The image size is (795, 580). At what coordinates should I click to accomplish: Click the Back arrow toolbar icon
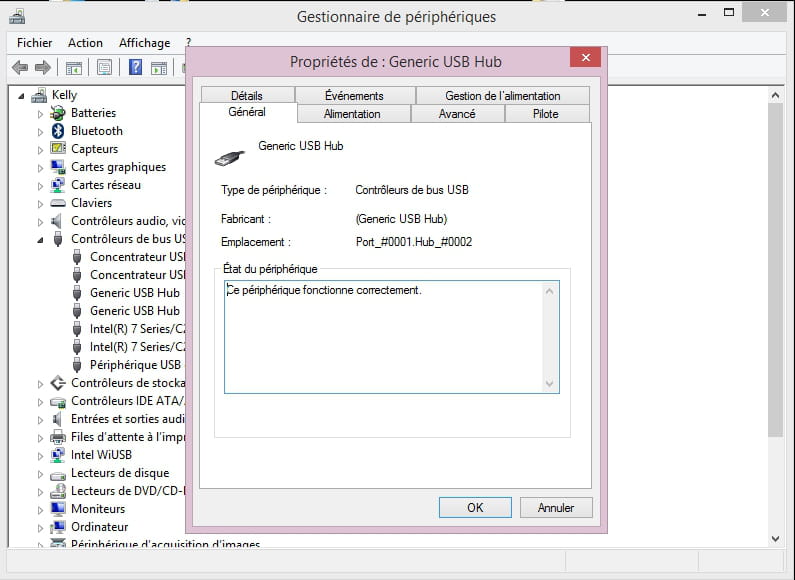click(20, 68)
